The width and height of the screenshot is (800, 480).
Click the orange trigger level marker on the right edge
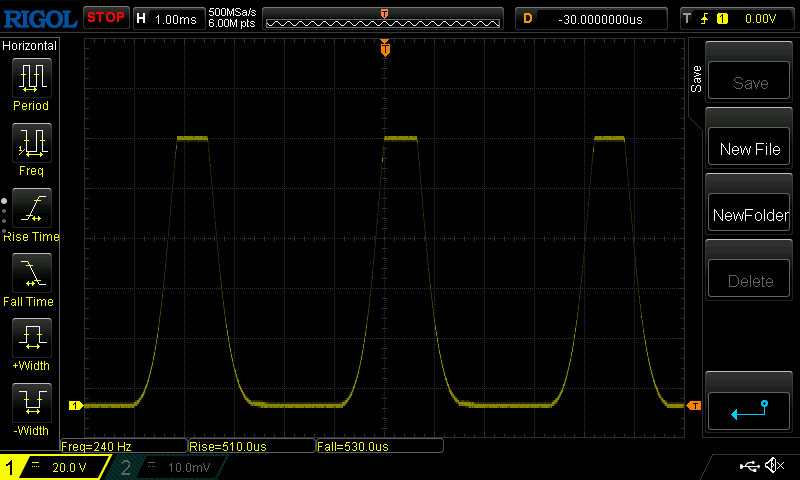694,406
